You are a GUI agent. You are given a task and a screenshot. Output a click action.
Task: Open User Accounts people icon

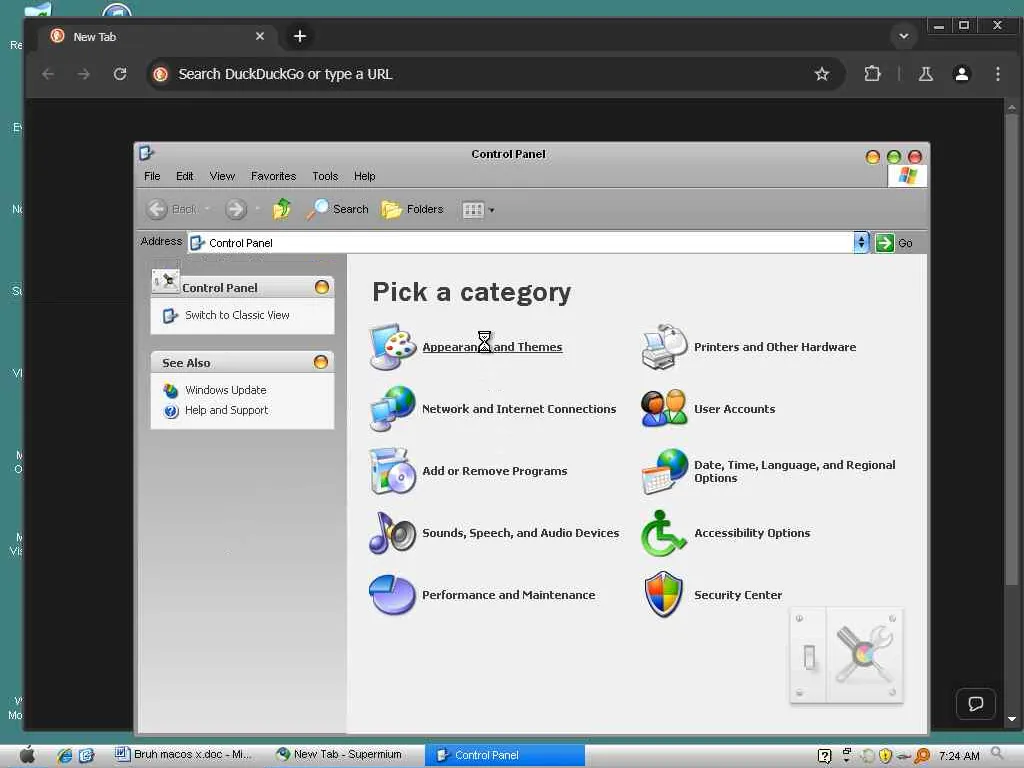pyautogui.click(x=664, y=409)
